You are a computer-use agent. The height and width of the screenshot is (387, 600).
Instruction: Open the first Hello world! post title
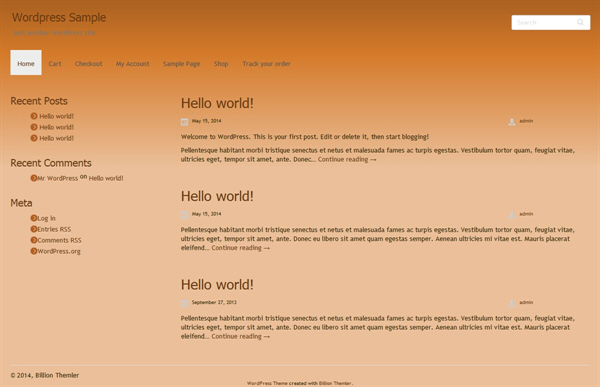point(217,103)
